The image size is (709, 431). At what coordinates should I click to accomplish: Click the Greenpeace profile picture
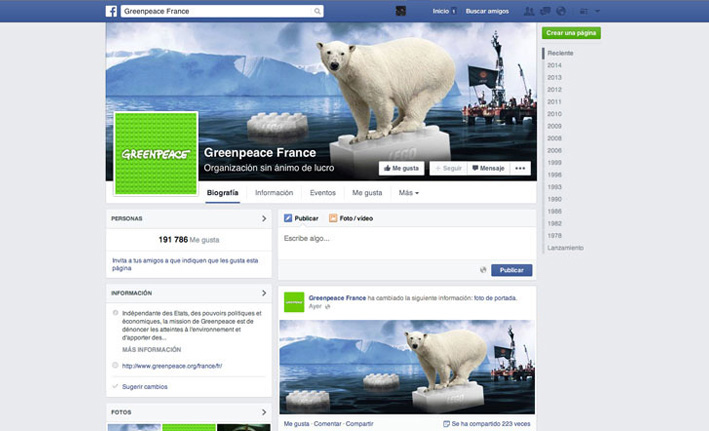[x=156, y=154]
